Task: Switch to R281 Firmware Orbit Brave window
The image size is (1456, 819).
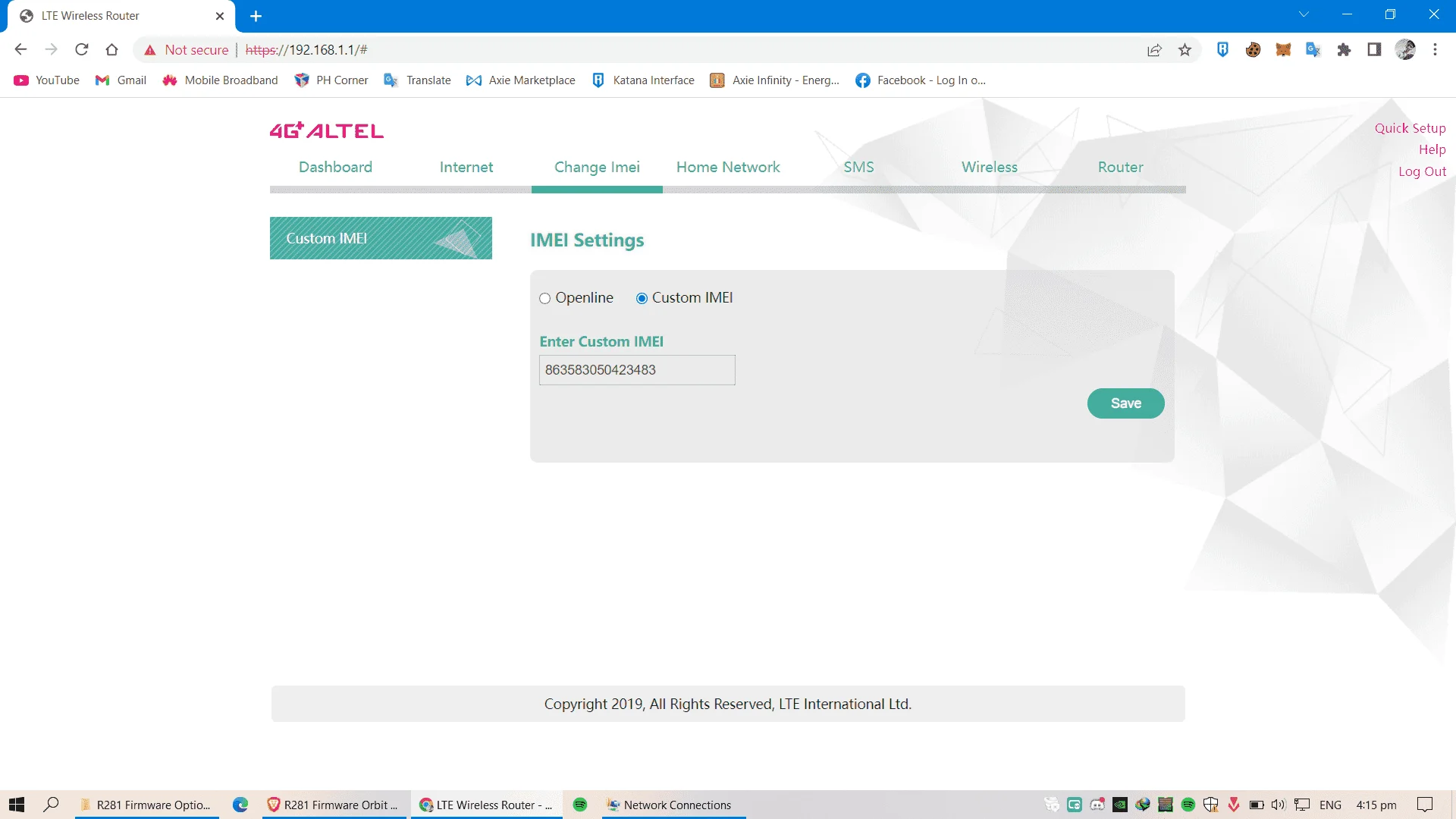Action: pos(335,805)
